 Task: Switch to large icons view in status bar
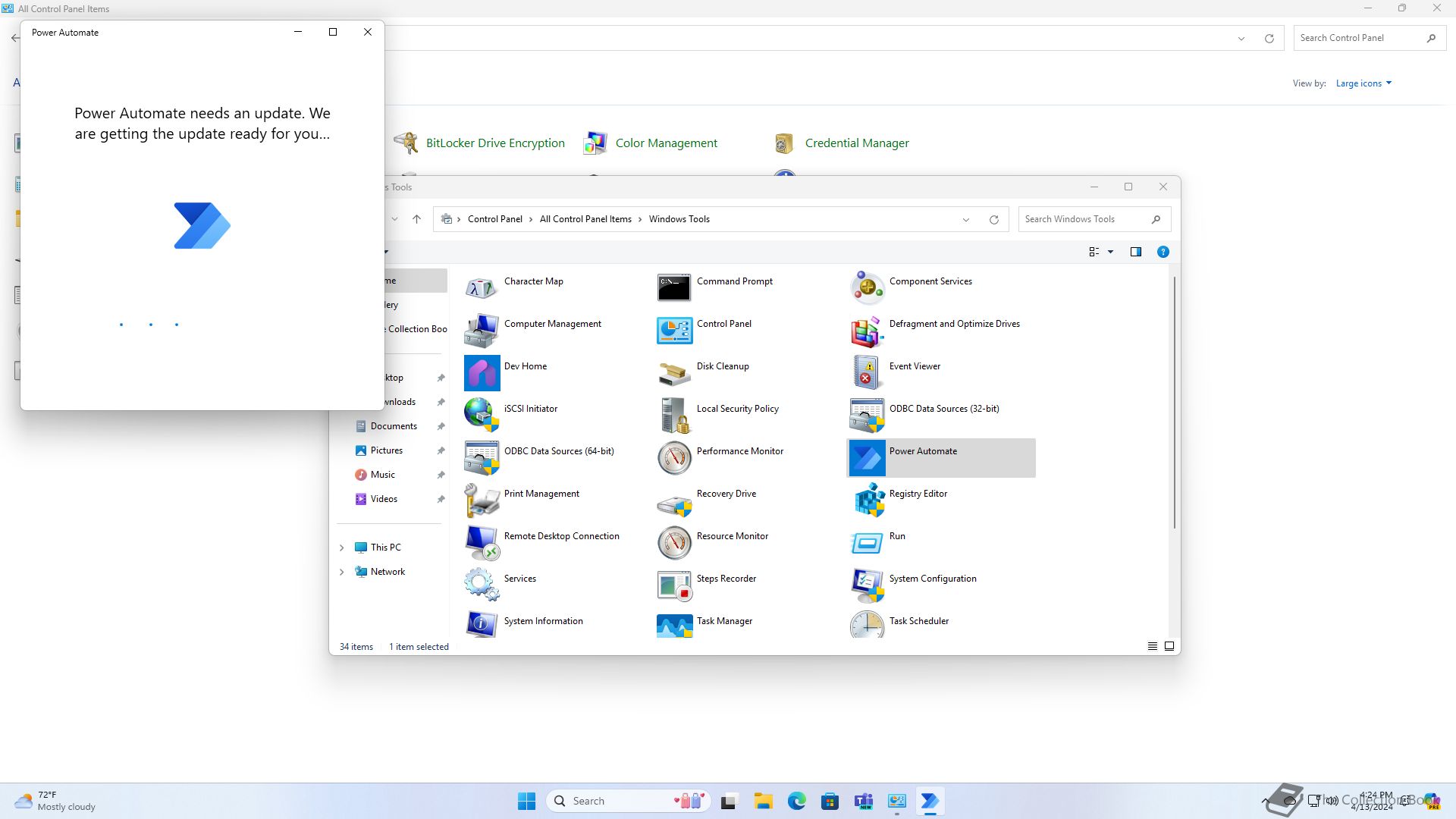click(1169, 646)
